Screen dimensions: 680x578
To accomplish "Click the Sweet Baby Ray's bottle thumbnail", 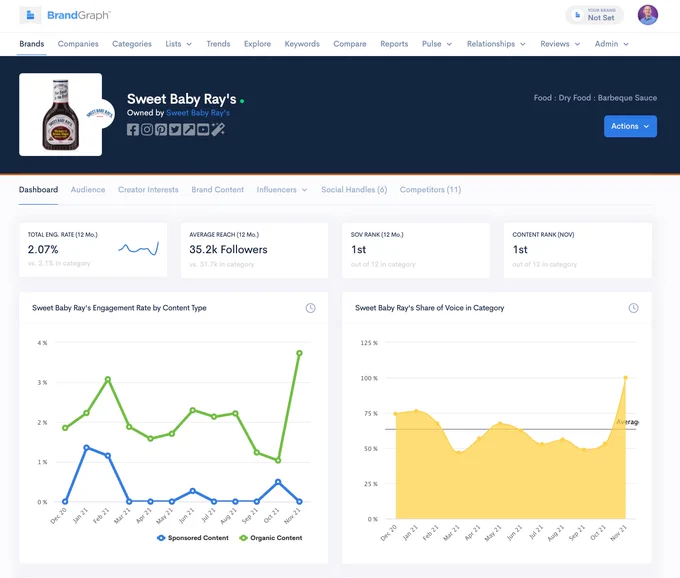I will [61, 114].
